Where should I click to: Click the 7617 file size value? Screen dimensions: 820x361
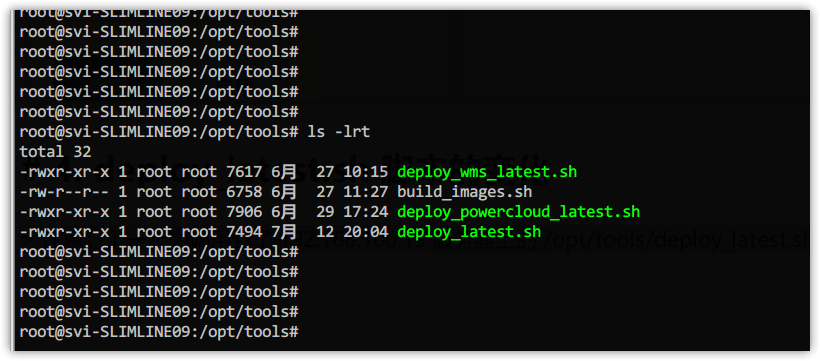244,172
